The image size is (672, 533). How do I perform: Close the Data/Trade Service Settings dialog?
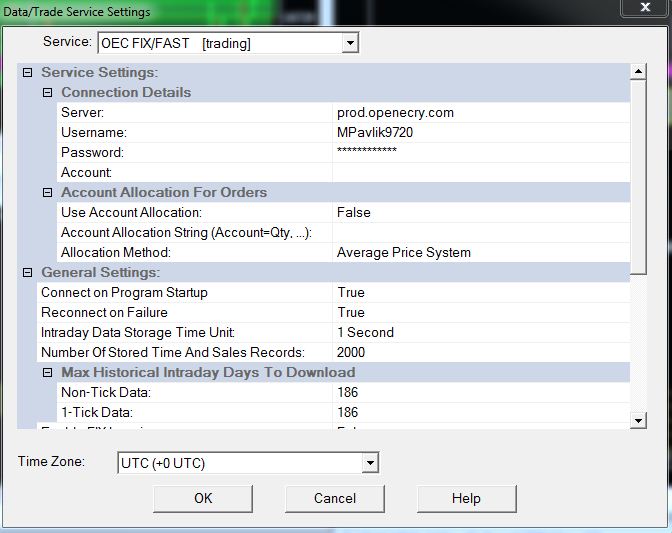coord(645,7)
